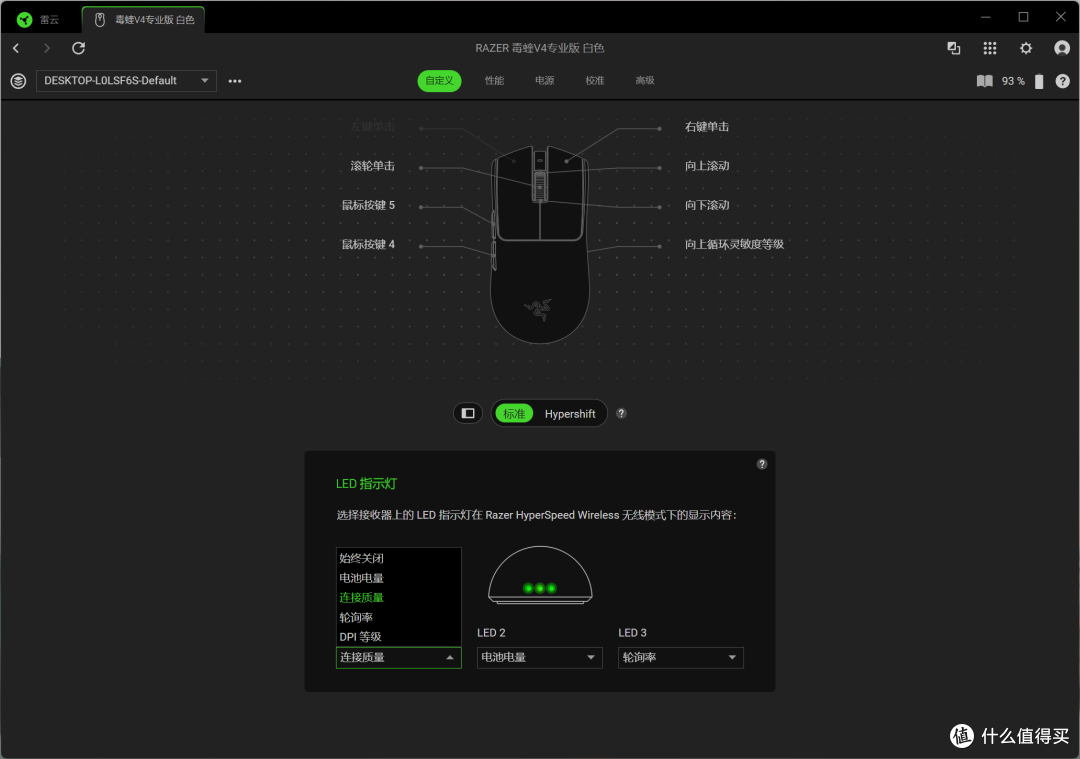This screenshot has height=759, width=1080.
Task: Switch to the 电源 tab
Action: click(544, 81)
